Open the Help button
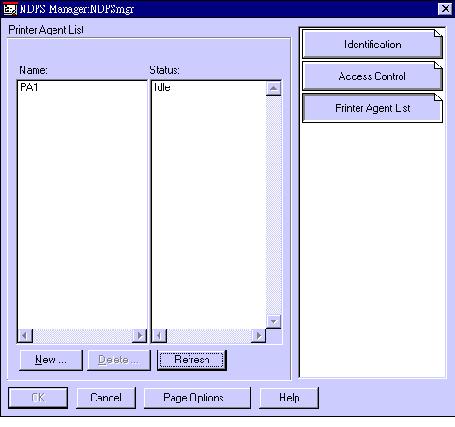Screen dimensions: 455x427 289,397
